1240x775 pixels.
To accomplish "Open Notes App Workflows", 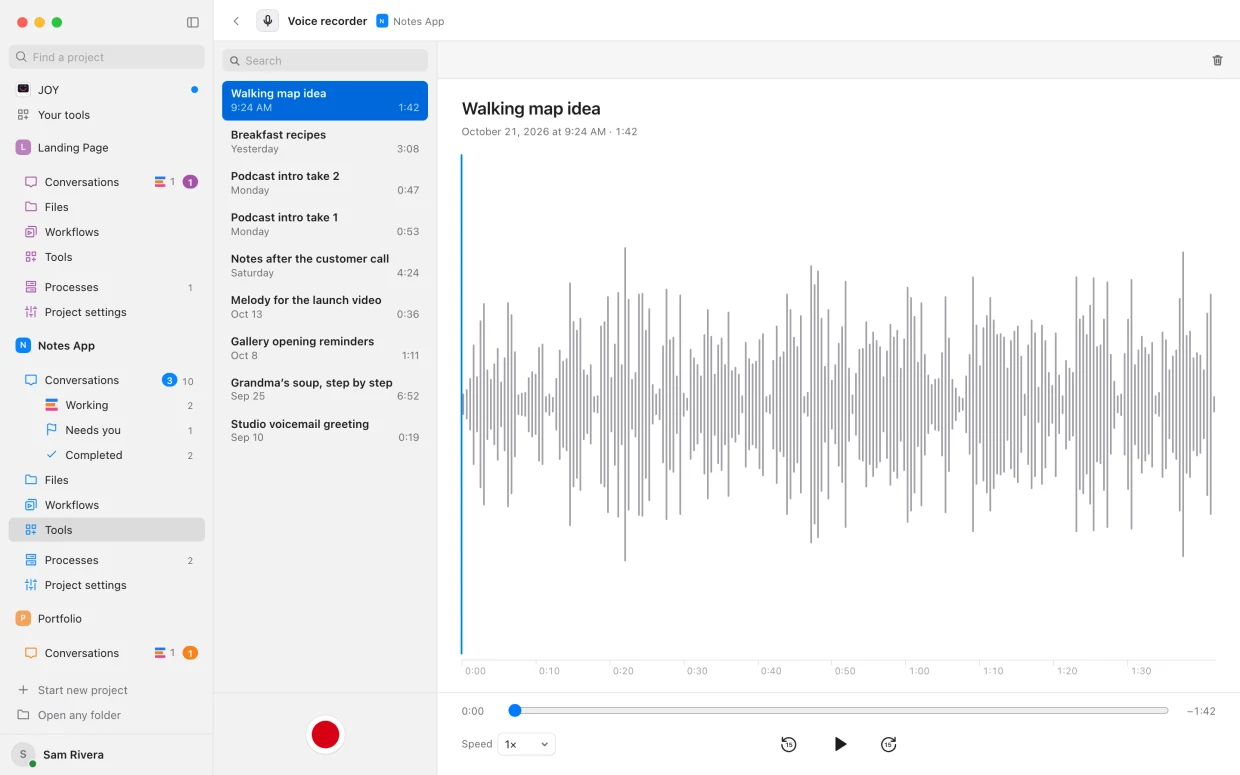I will point(107,505).
